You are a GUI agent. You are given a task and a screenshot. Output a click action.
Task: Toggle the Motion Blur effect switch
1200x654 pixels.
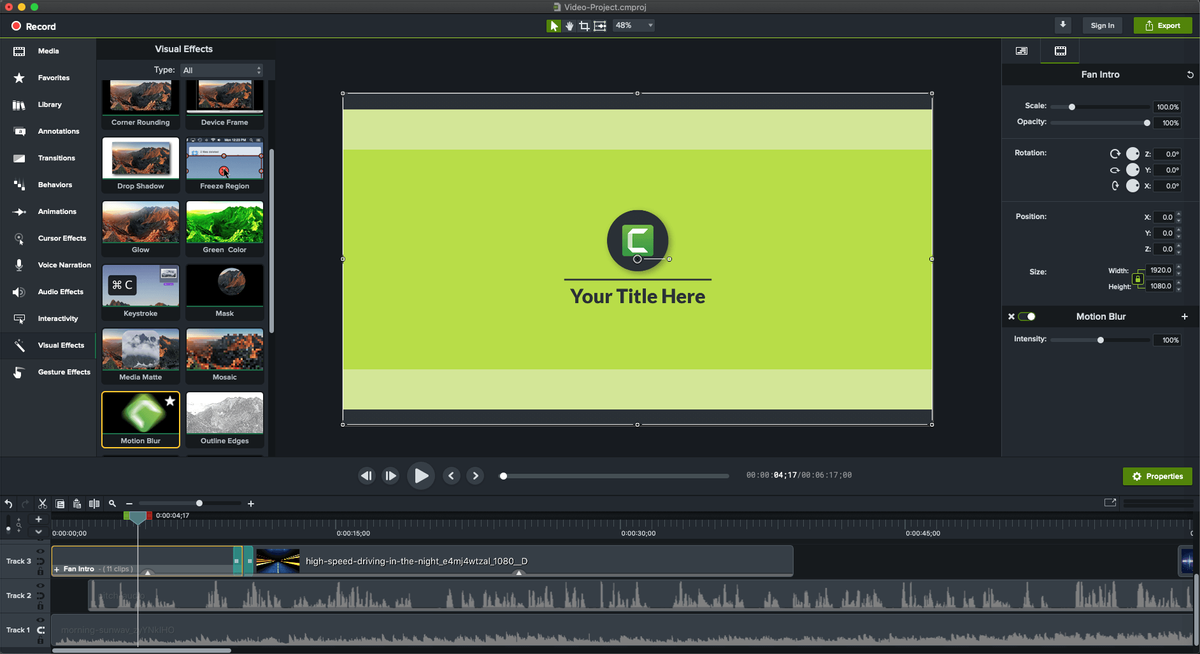tap(1027, 317)
